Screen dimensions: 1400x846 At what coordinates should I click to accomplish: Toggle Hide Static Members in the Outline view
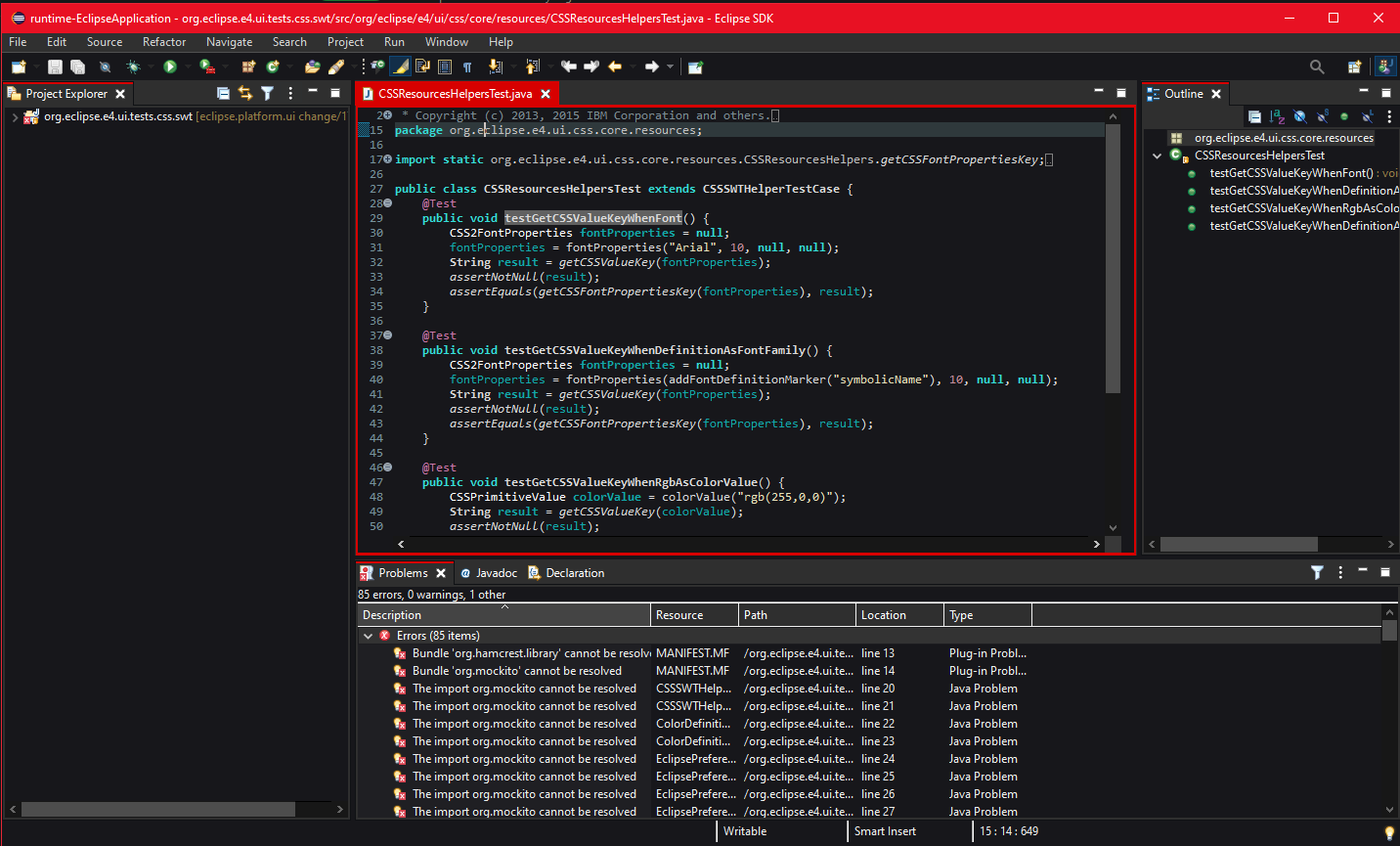point(1323,115)
